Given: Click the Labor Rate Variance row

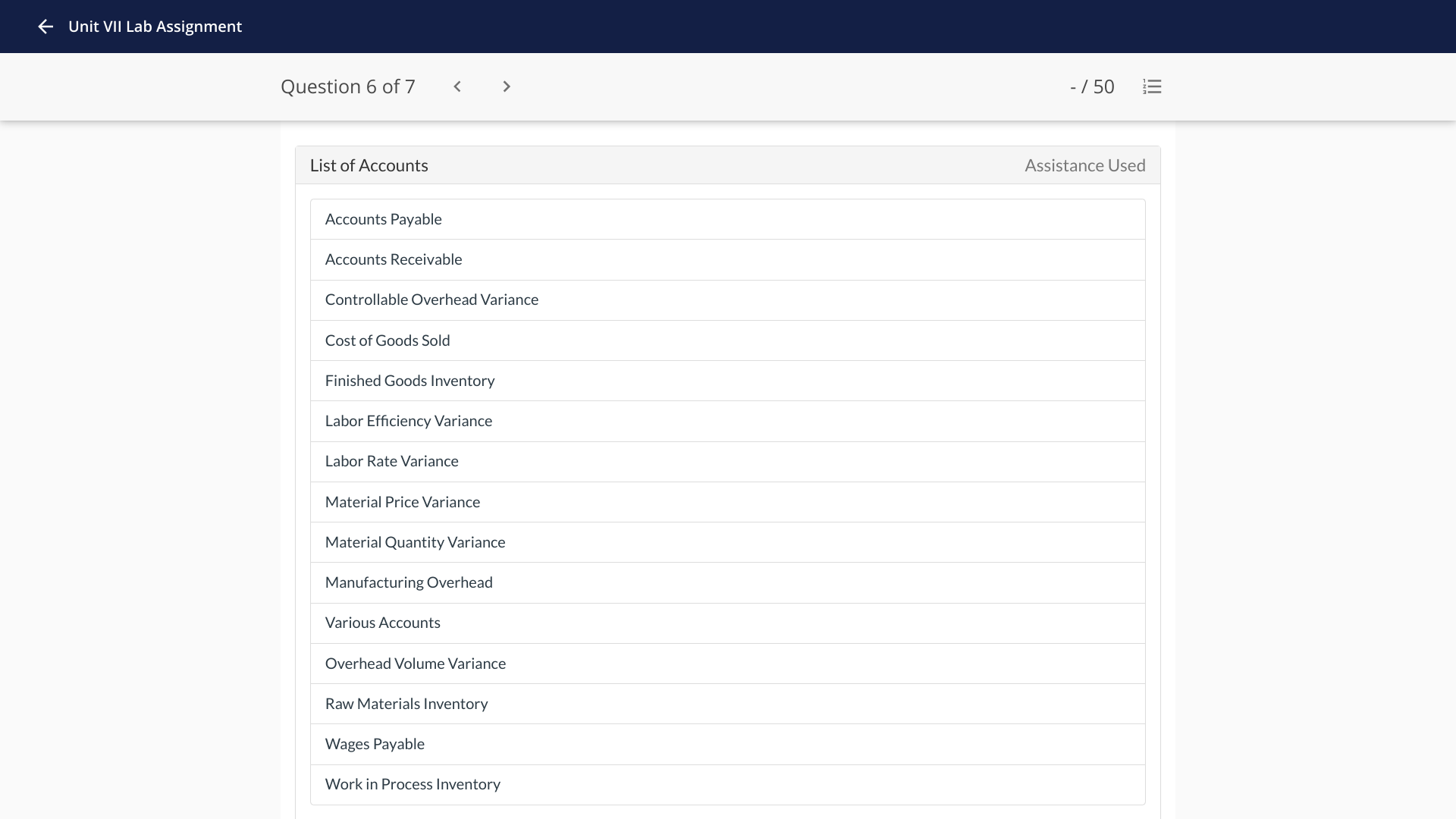Looking at the screenshot, I should tap(391, 461).
